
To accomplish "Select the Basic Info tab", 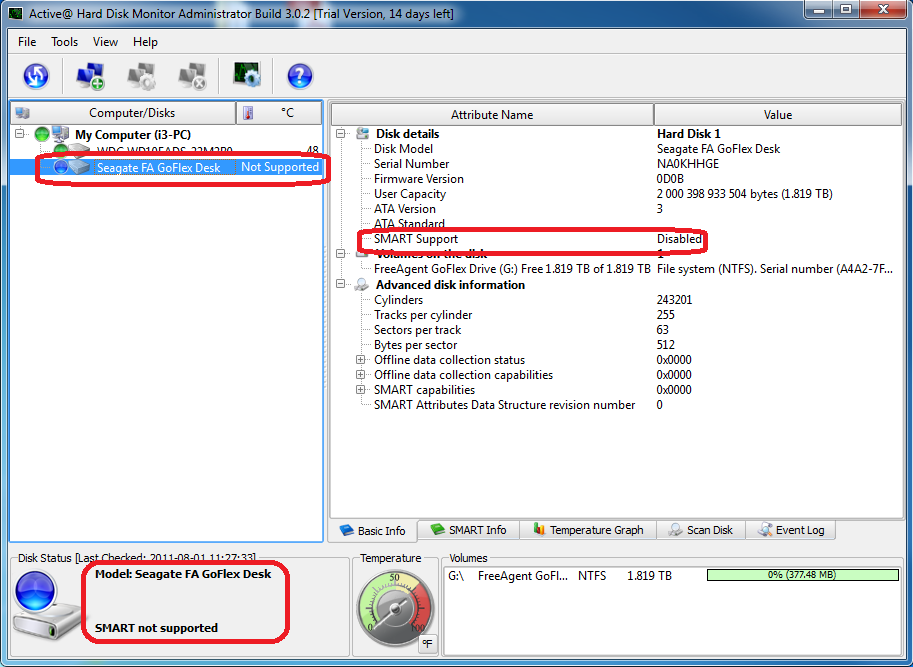I will [373, 531].
